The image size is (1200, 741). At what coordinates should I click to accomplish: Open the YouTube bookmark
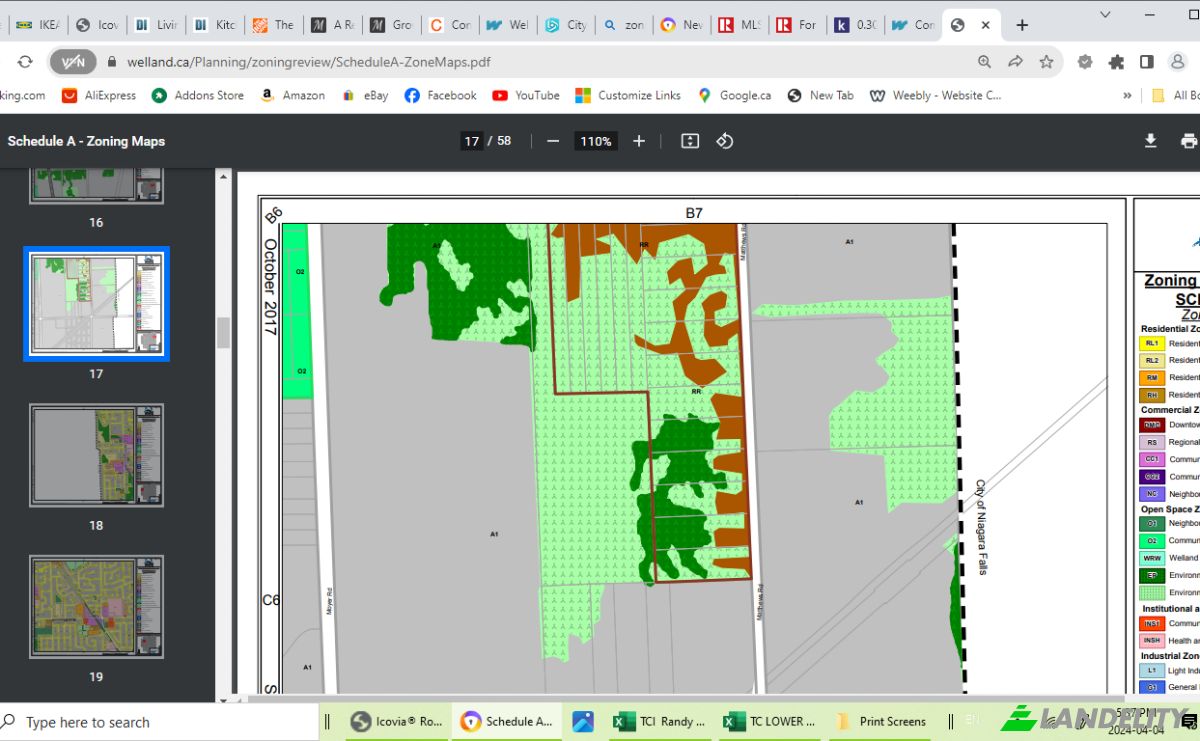tap(526, 95)
